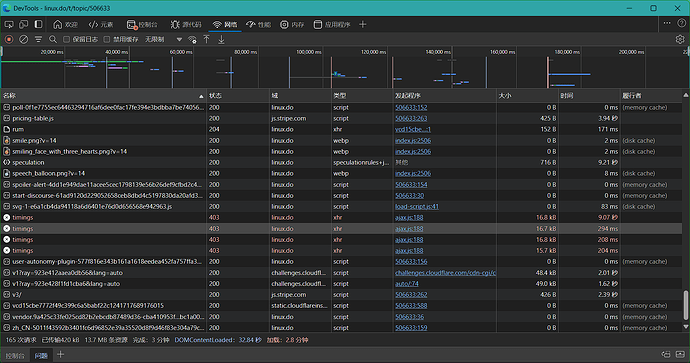Sort by the 大小 column header

coord(528,95)
